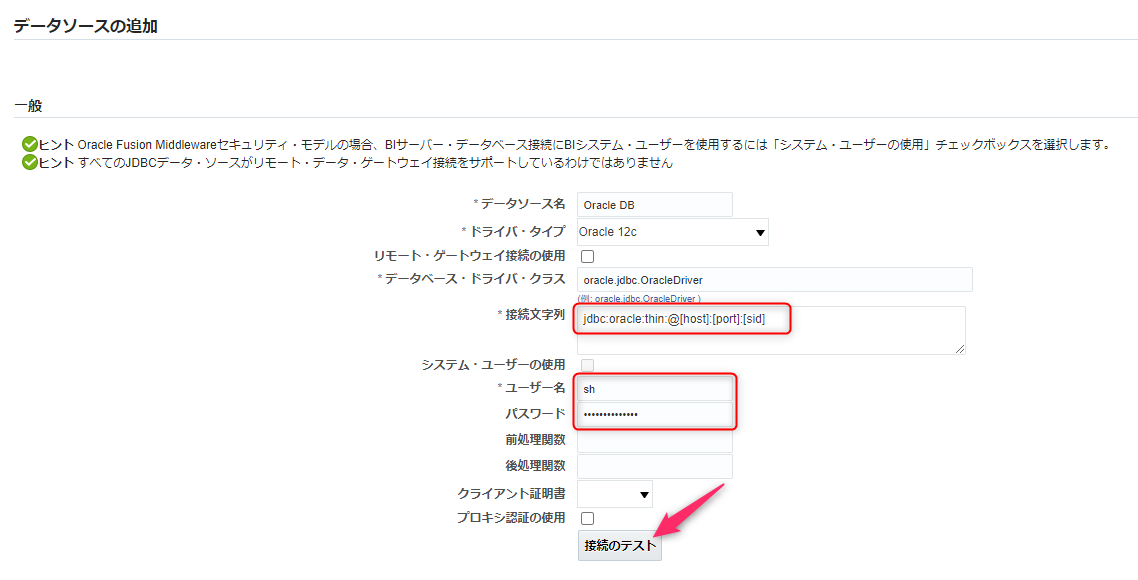This screenshot has width=1138, height=580.
Task: Click the example text oracle.jdbc.OracleDriver hint
Action: tap(639, 298)
